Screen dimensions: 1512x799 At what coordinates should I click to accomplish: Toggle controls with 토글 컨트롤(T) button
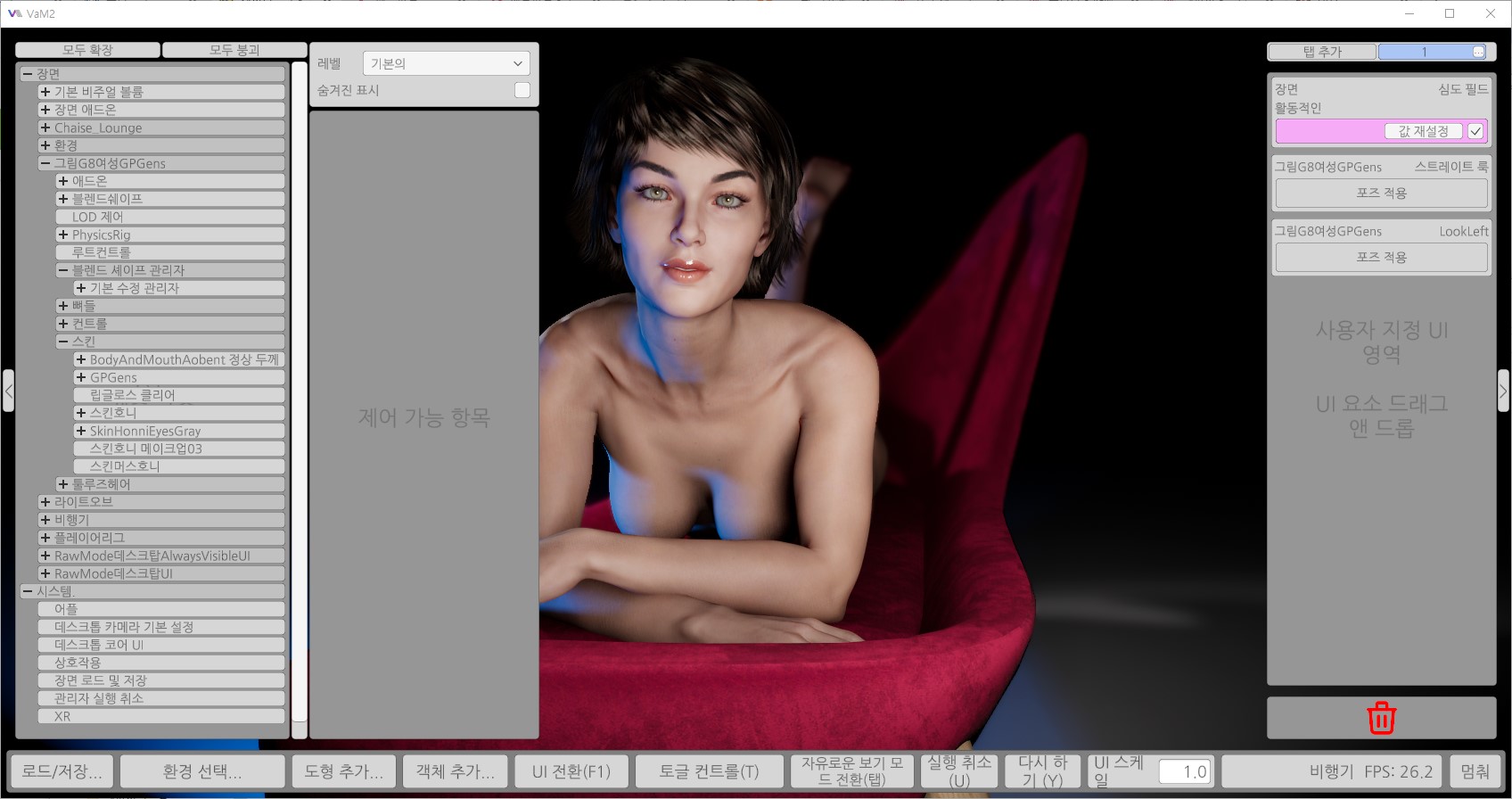coord(709,771)
